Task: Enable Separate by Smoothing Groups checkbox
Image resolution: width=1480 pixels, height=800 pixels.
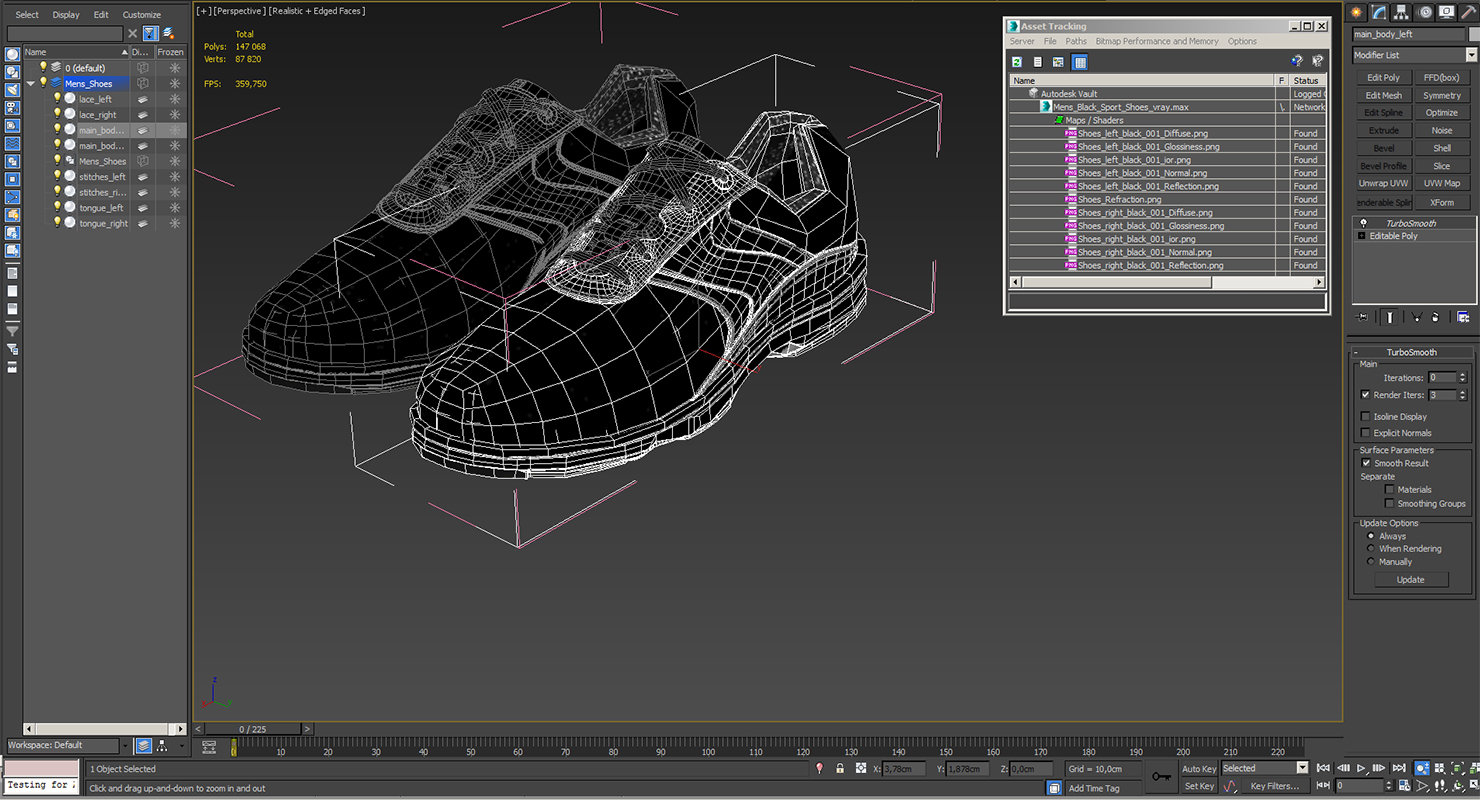Action: (1390, 504)
